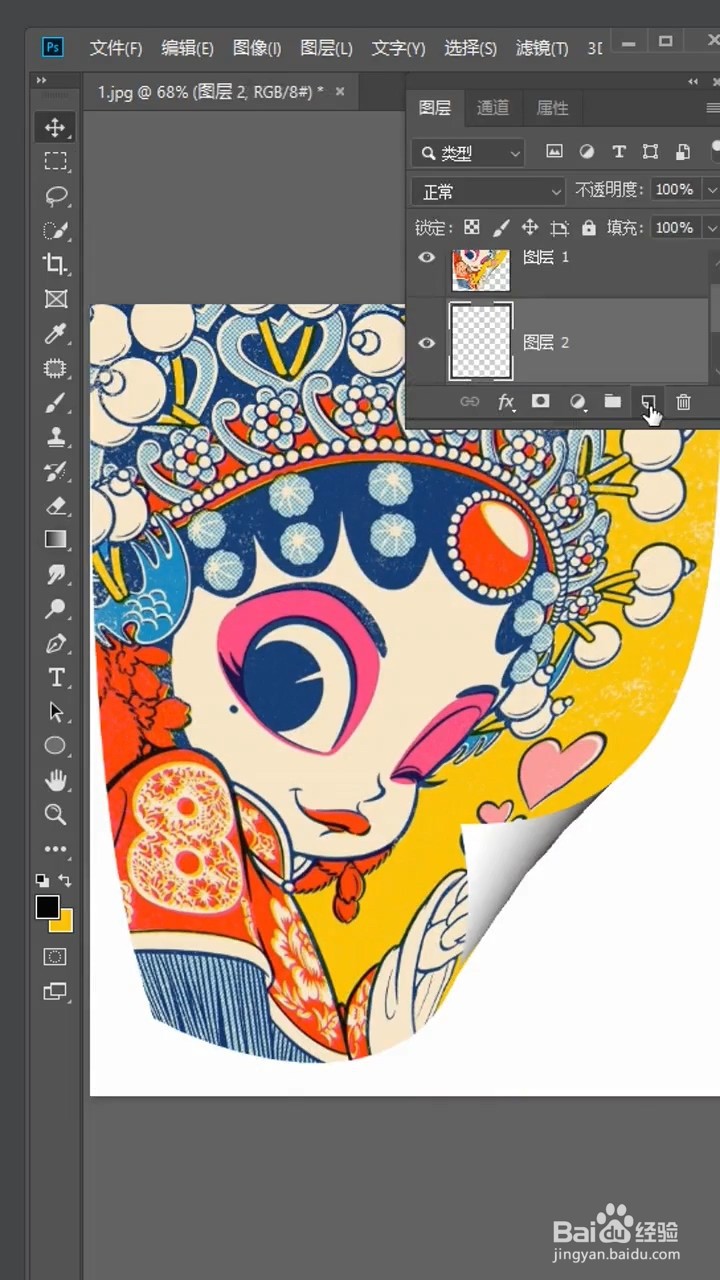Select the Quick Selection tool
Image resolution: width=720 pixels, height=1280 pixels.
tap(55, 230)
